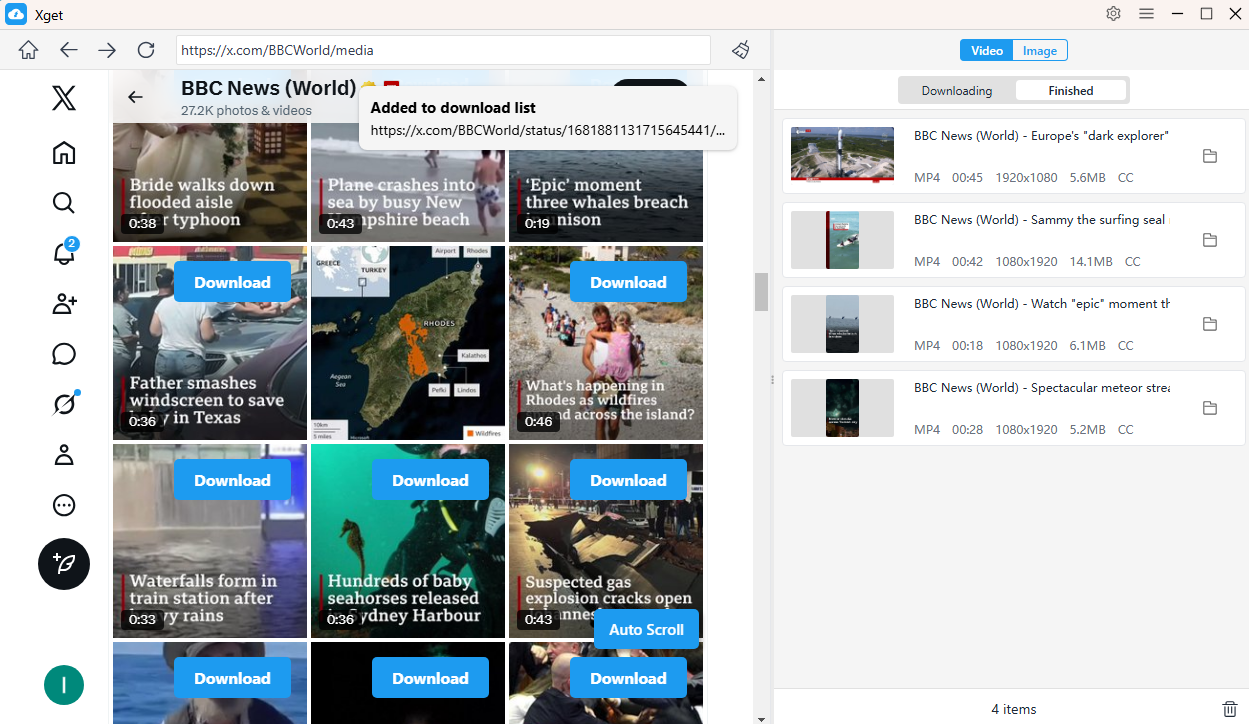Switch to Video mode
Viewport: 1249px width, 724px height.
tap(987, 51)
